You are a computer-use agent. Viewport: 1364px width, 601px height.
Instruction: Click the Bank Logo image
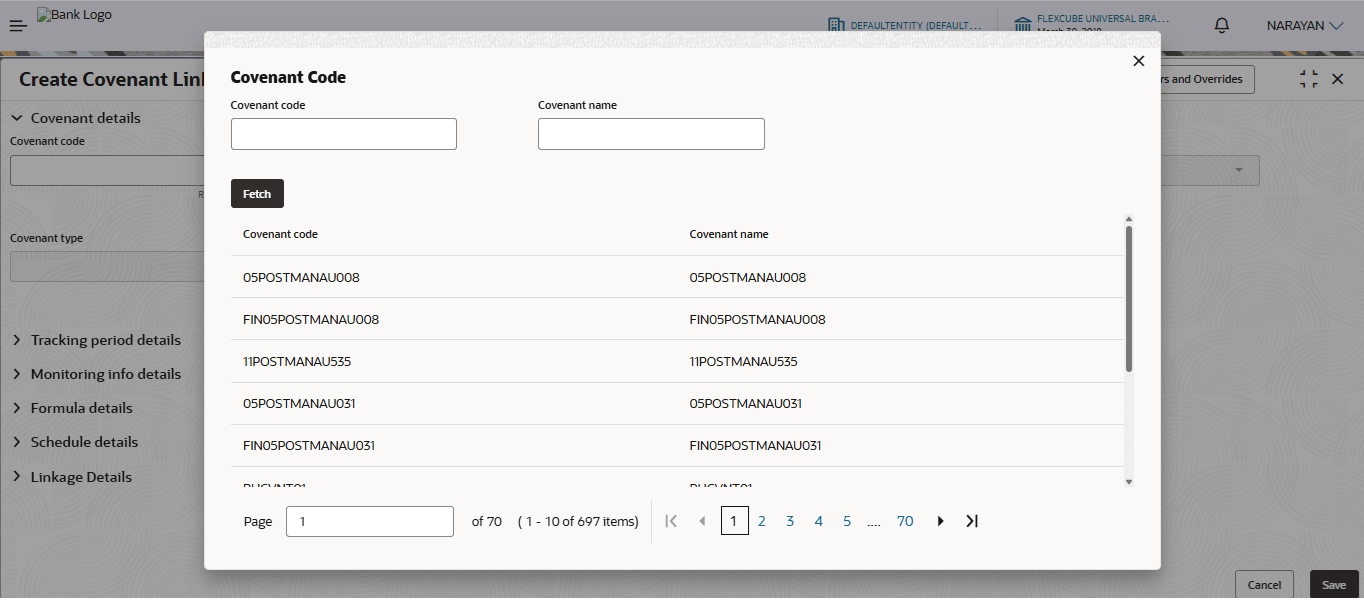coord(74,15)
